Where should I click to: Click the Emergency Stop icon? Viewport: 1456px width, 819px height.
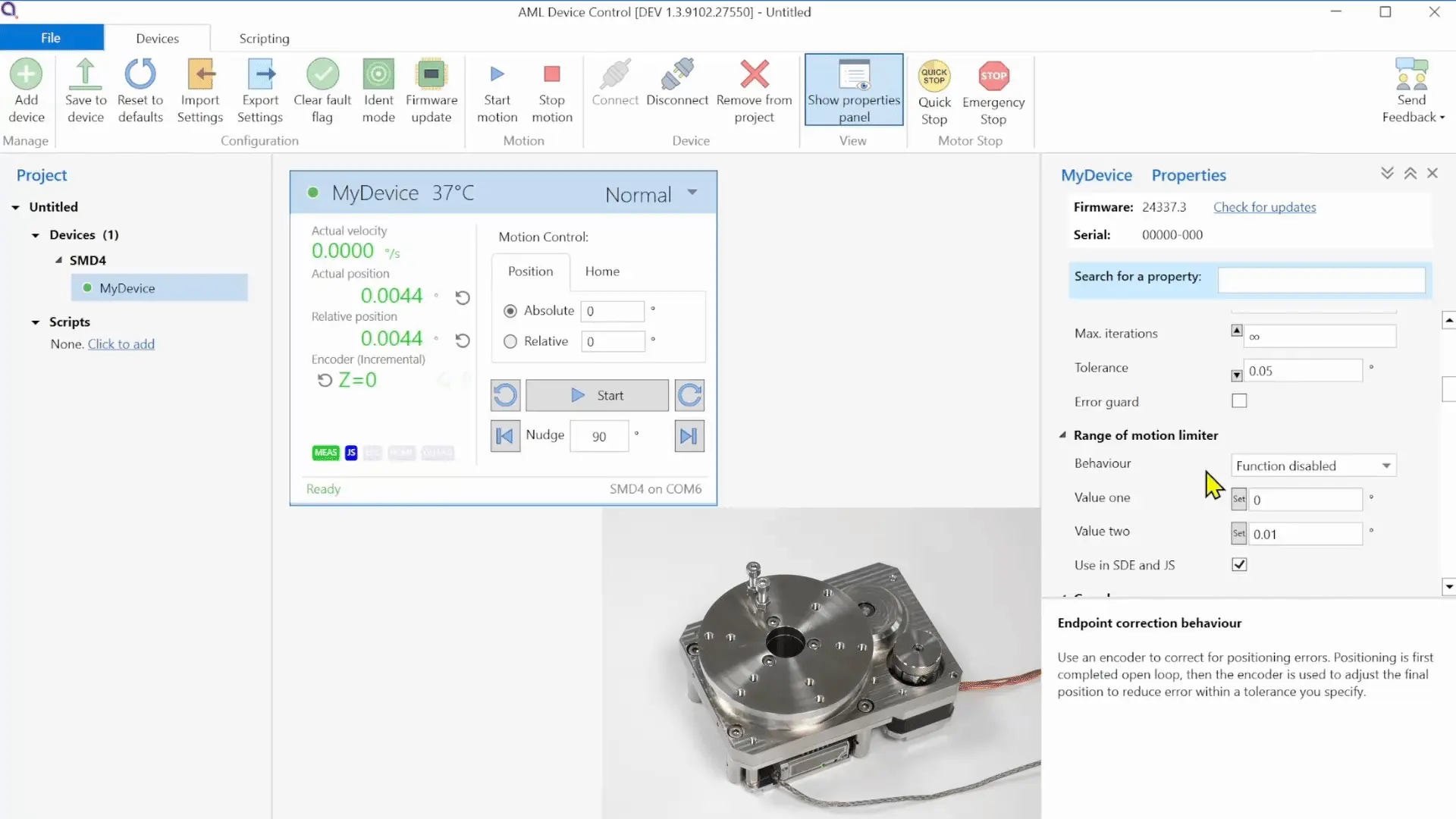993,77
